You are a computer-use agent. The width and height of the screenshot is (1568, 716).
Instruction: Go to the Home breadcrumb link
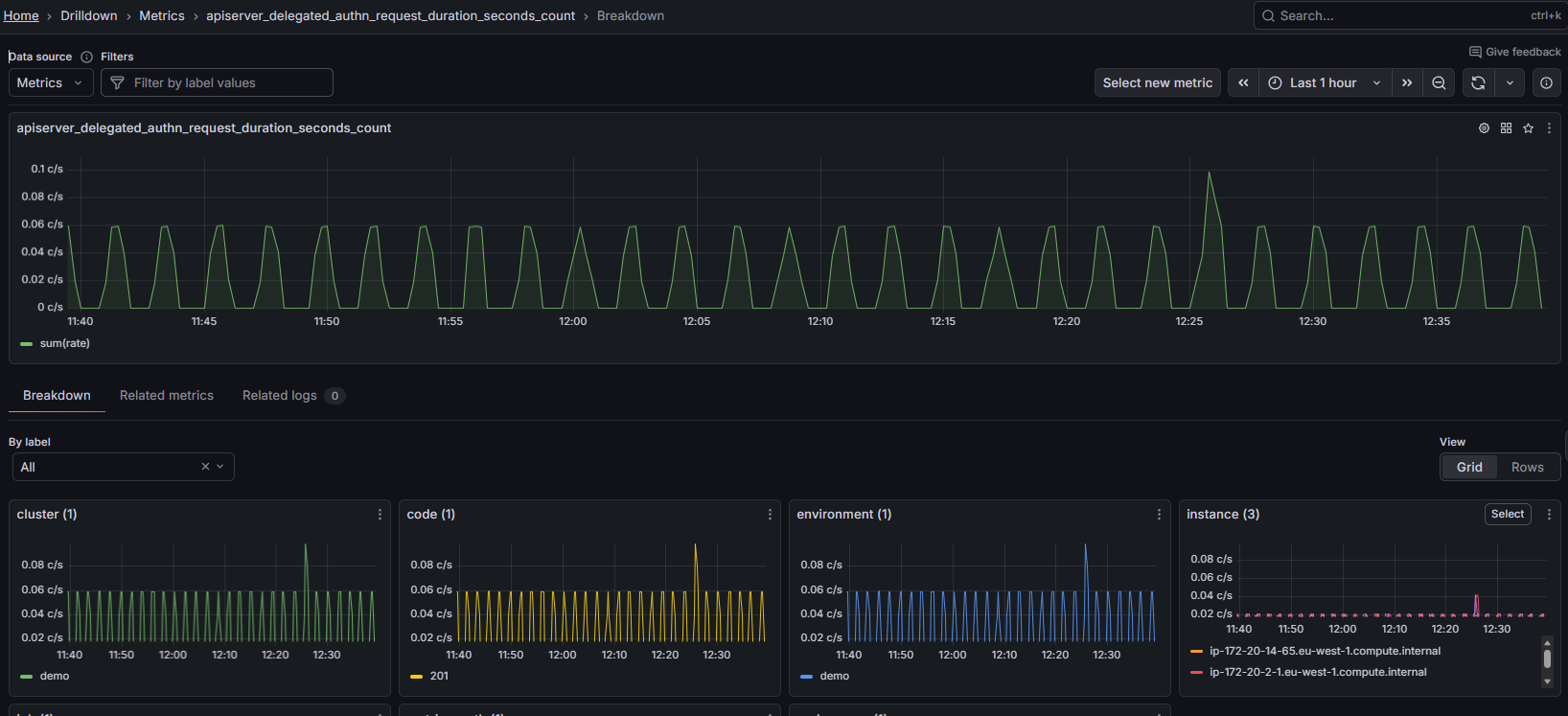pos(21,16)
